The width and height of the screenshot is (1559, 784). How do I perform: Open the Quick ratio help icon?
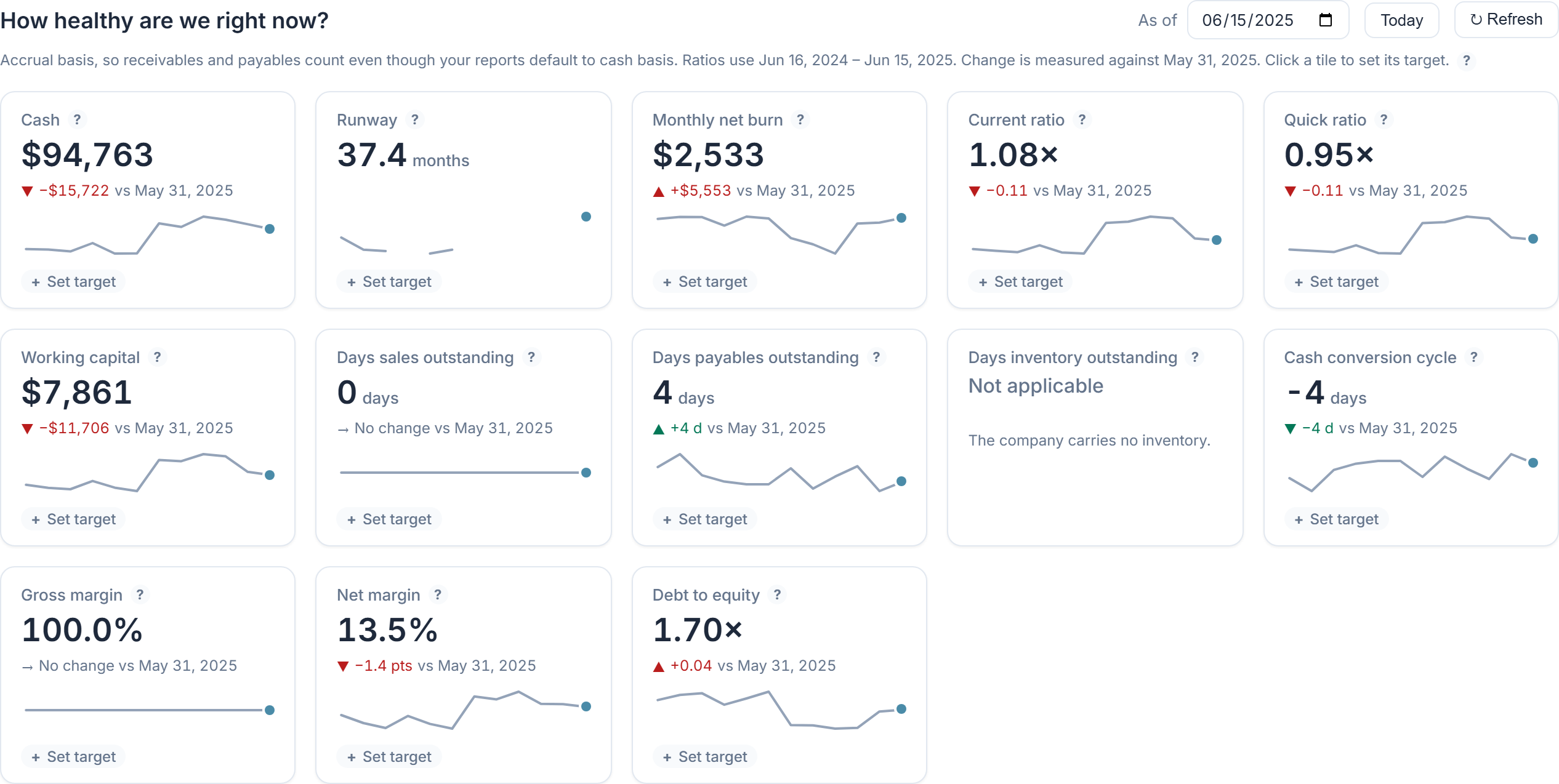pos(1384,119)
